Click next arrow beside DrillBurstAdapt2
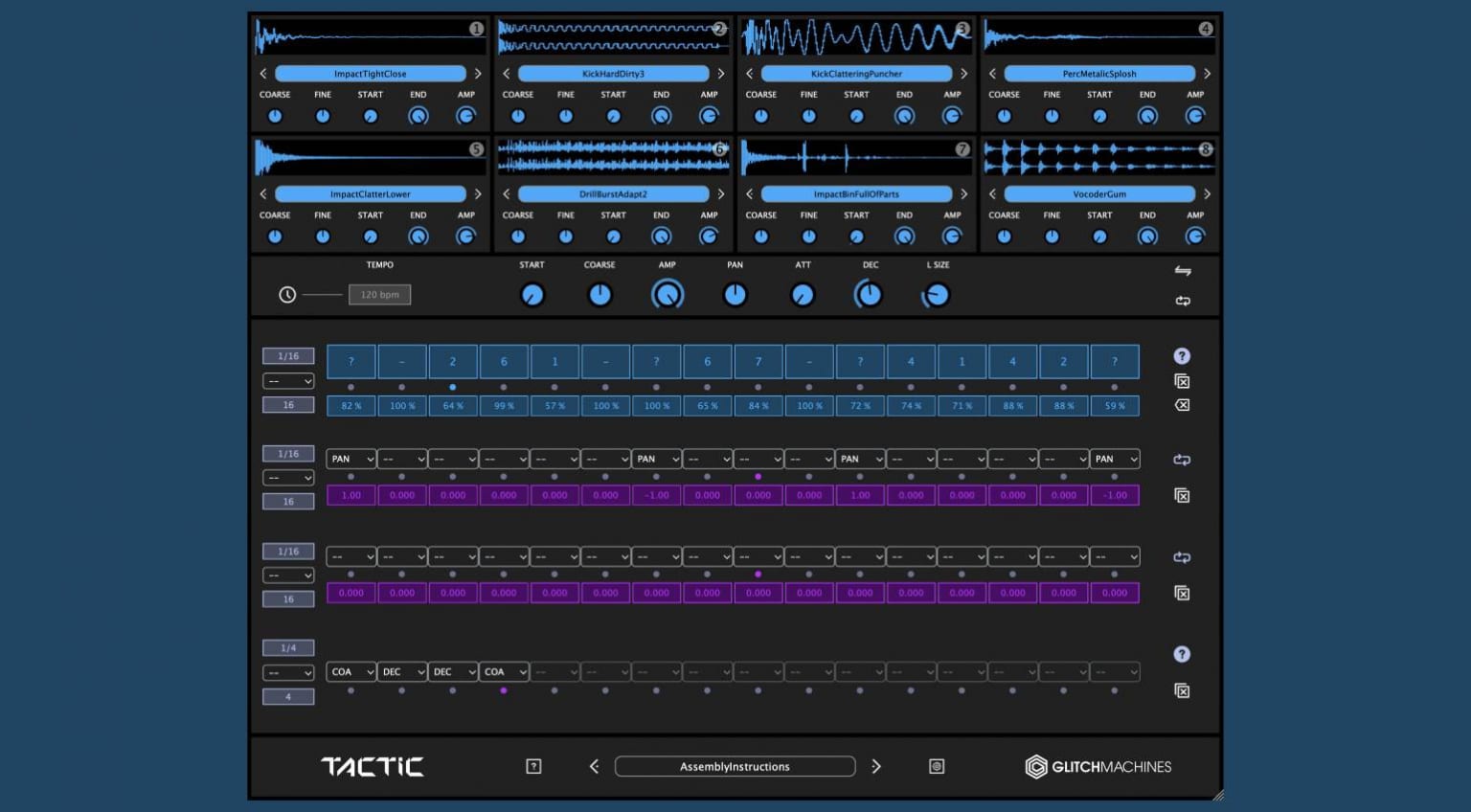Screen dimensions: 1471x812 [x=721, y=194]
